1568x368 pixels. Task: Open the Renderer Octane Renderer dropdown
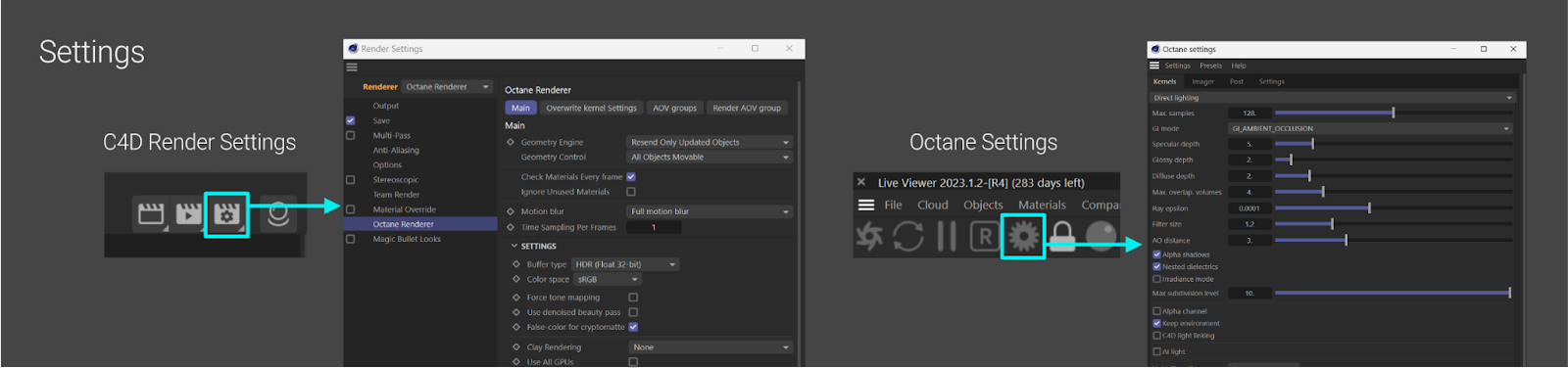click(448, 87)
